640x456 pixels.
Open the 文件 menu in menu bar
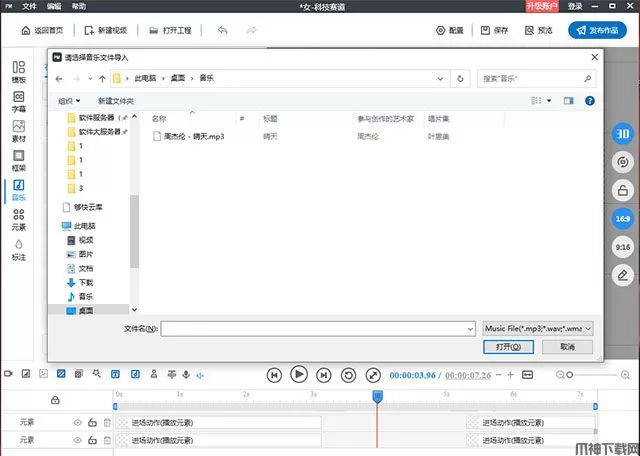coord(29,6)
